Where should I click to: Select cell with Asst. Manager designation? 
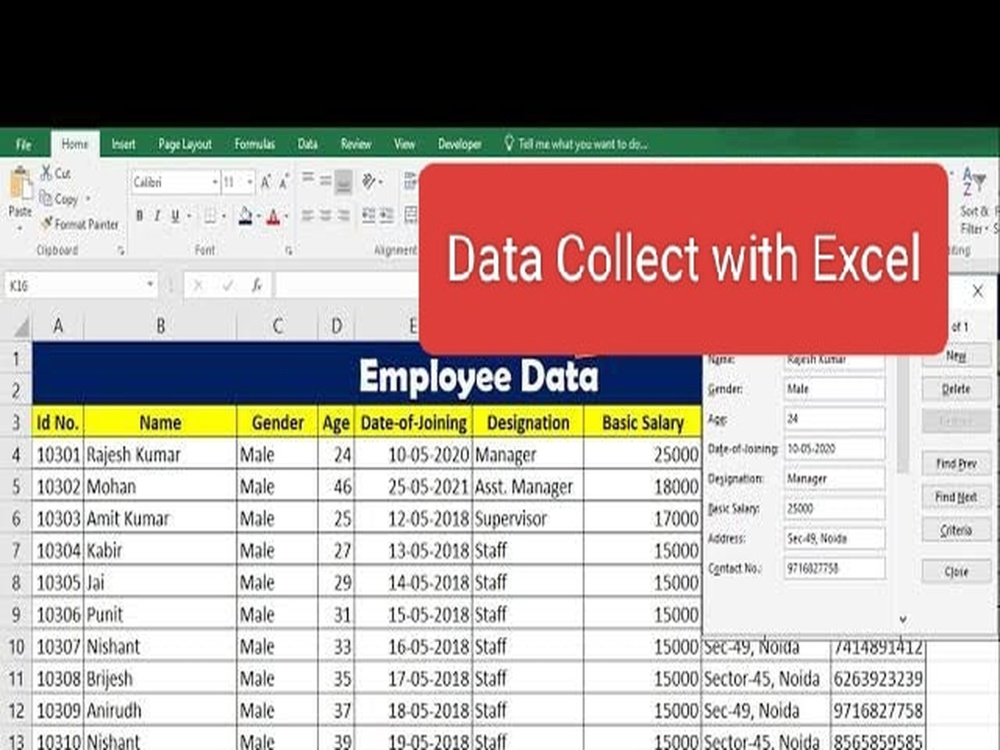click(527, 487)
